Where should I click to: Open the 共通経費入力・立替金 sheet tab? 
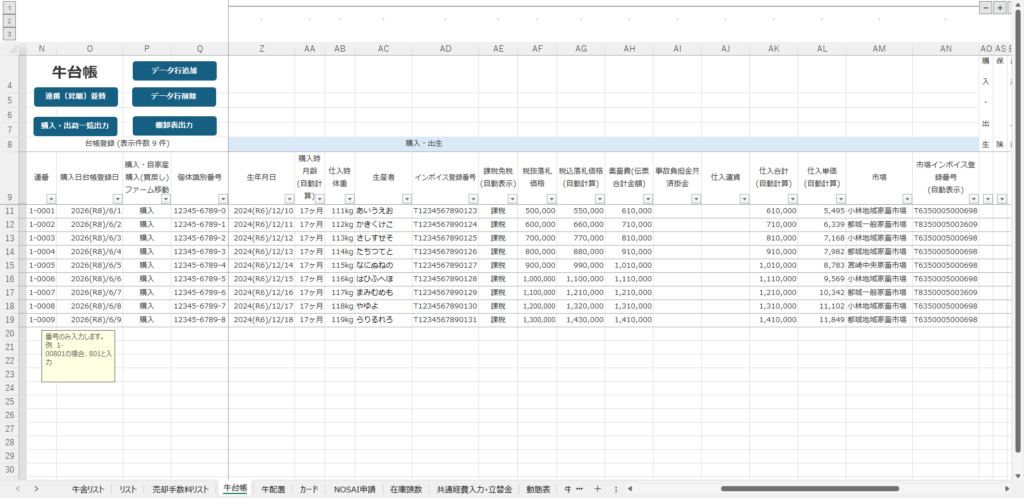pos(474,489)
